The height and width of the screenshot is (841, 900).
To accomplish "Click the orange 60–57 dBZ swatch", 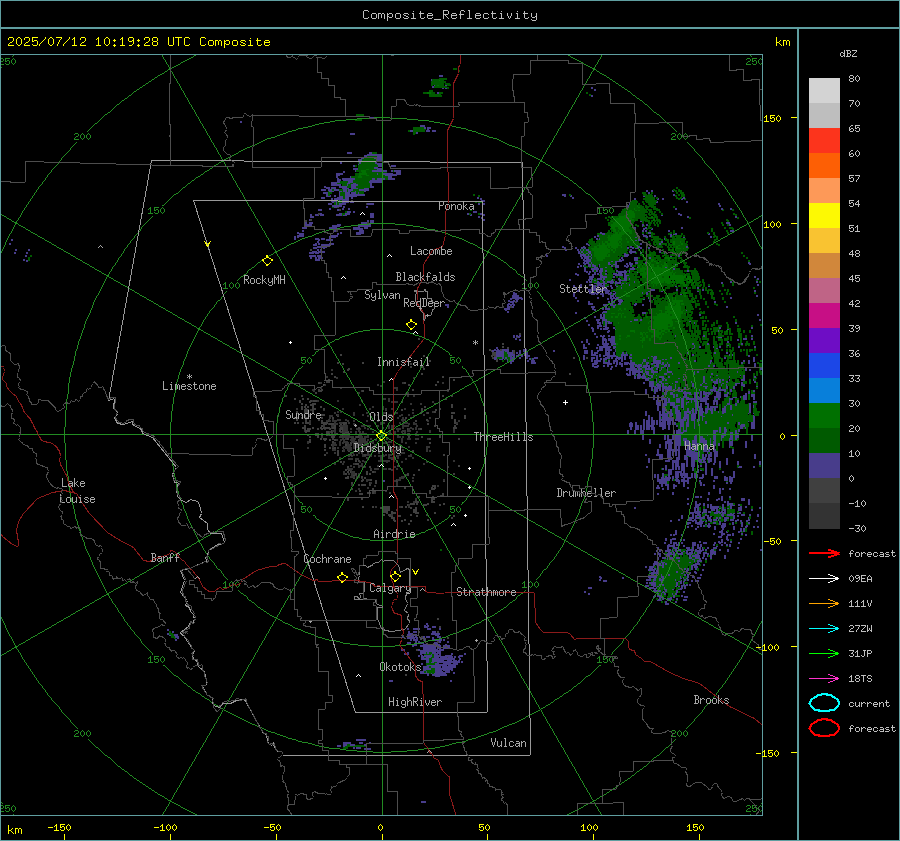I will coord(824,165).
